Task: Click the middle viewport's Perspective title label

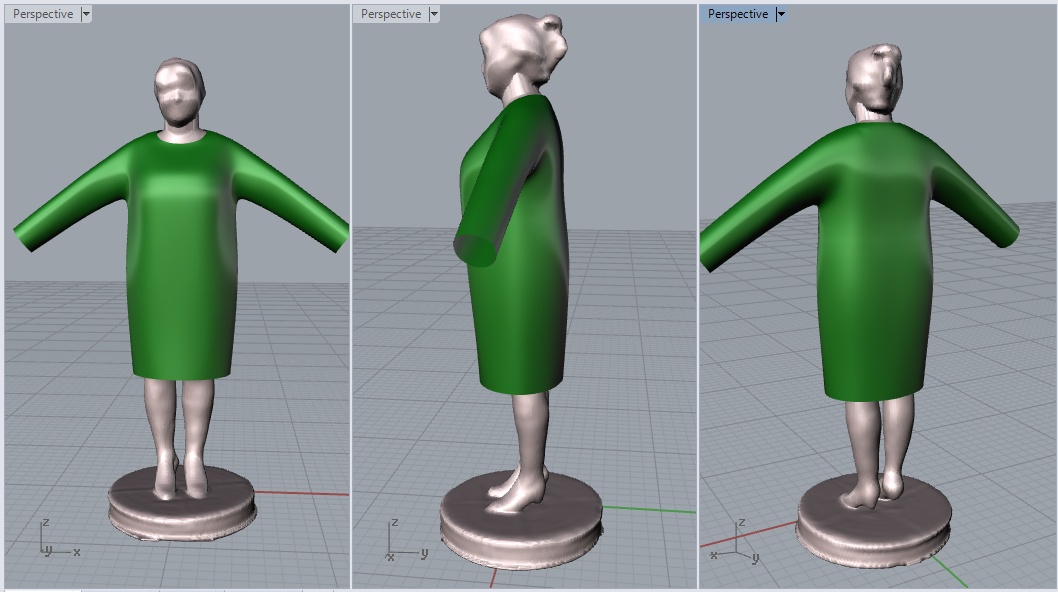Action: point(391,14)
